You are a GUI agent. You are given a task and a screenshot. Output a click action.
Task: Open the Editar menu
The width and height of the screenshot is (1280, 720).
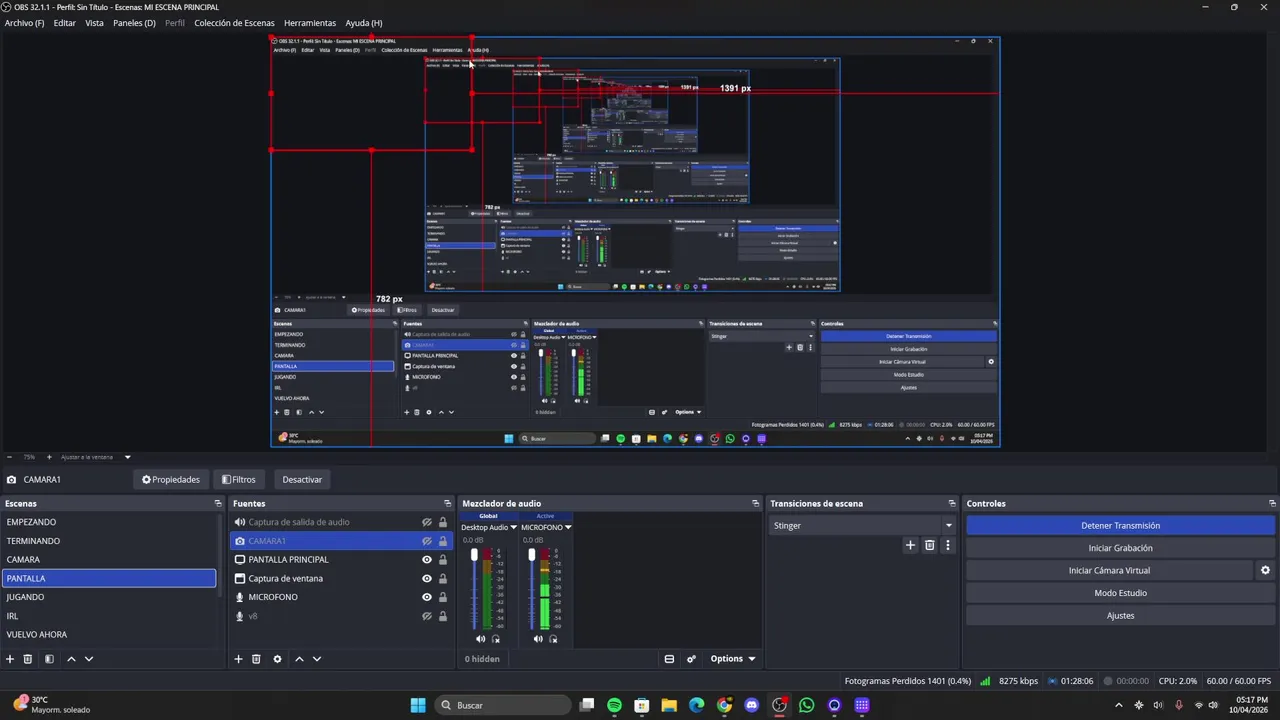point(65,23)
